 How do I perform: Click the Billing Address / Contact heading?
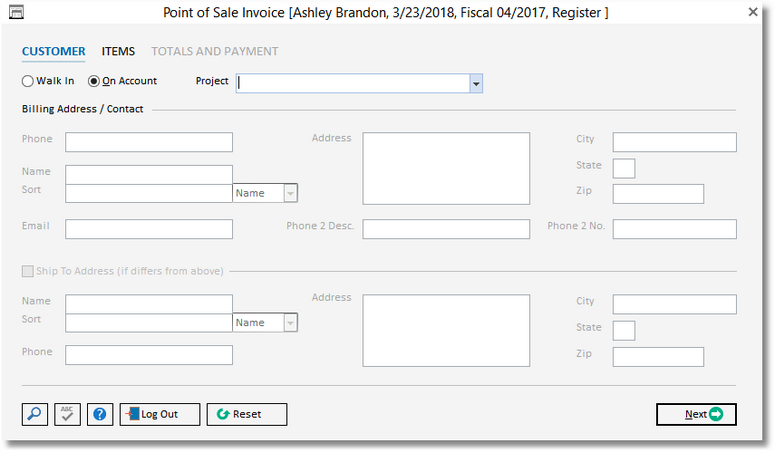pyautogui.click(x=83, y=109)
